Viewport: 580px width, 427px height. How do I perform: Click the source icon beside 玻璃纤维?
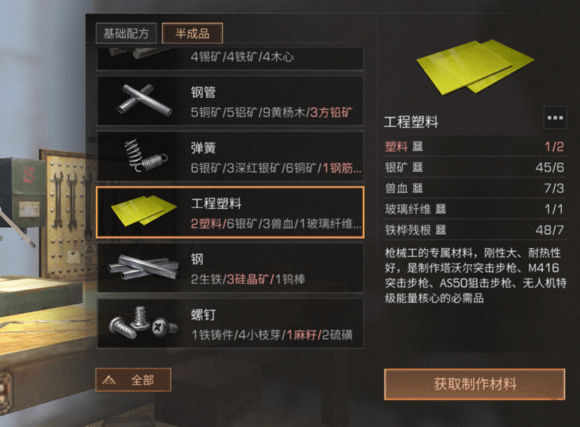click(x=441, y=209)
